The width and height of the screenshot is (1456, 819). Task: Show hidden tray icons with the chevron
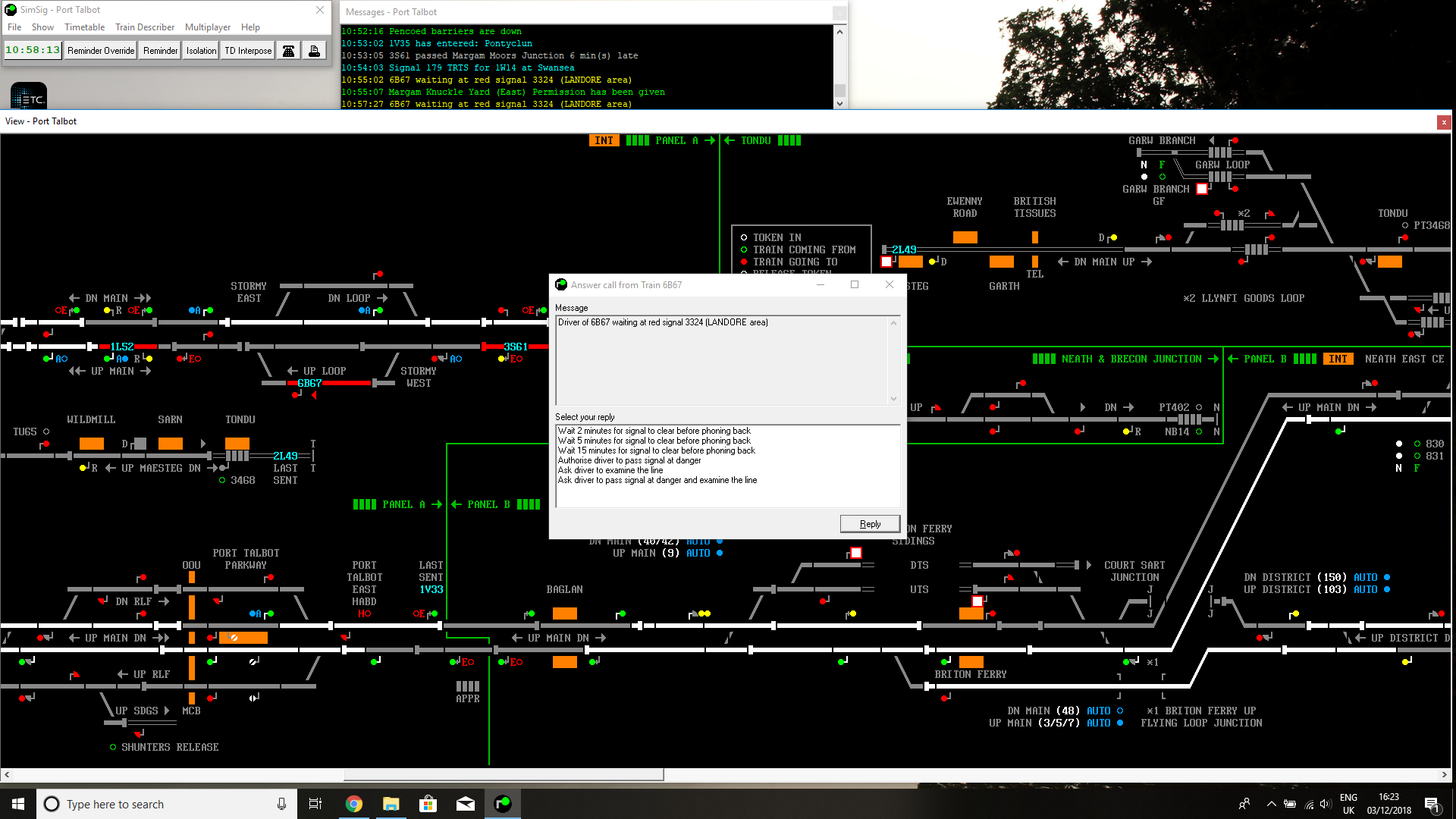[x=1270, y=804]
